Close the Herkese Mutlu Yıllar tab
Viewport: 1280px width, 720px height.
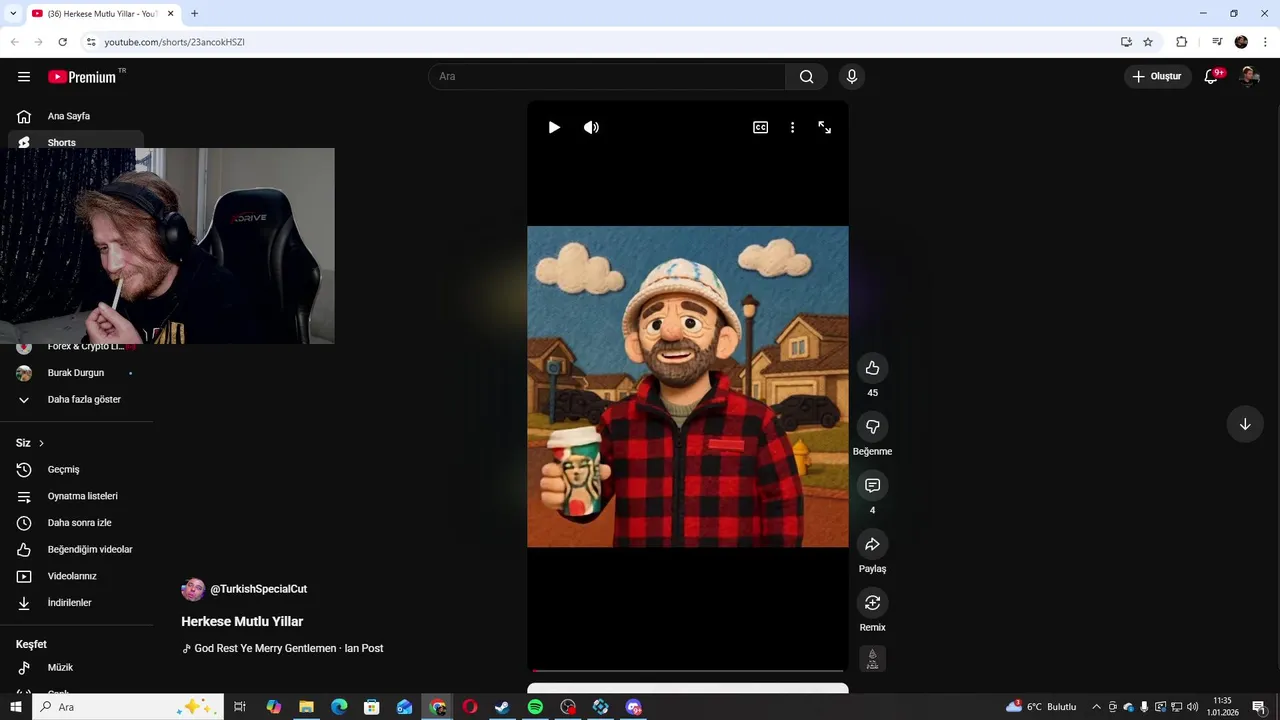[x=171, y=14]
